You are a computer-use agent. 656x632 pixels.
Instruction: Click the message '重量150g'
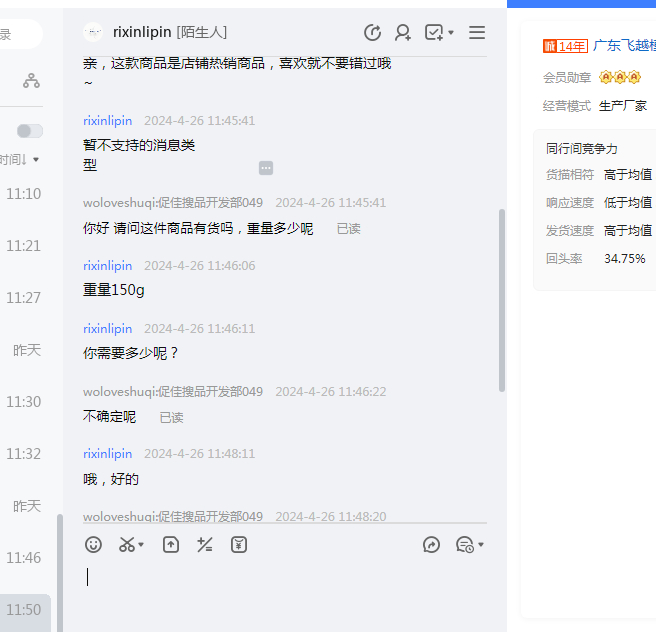(x=114, y=290)
